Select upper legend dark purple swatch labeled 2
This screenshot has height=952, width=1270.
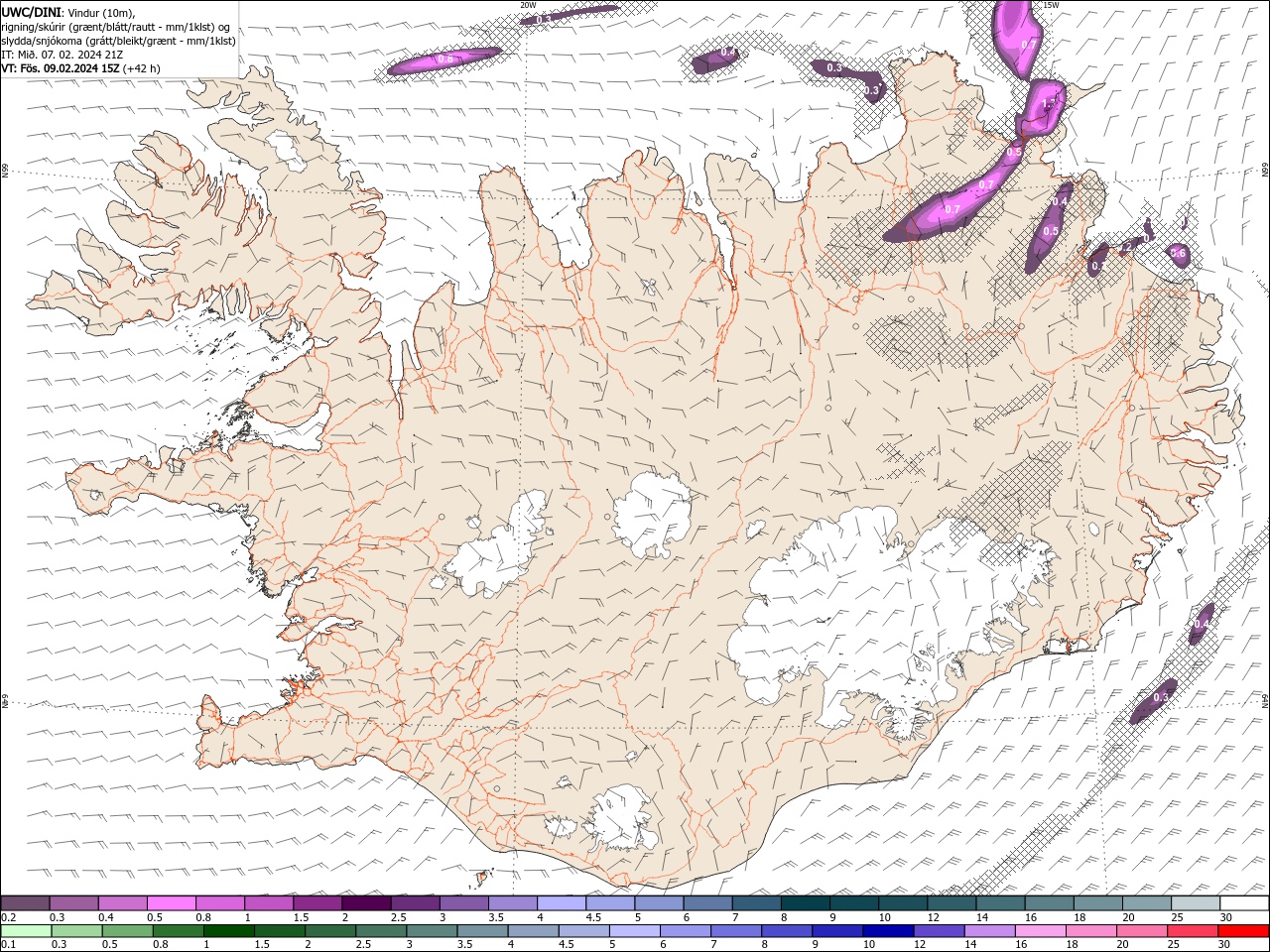(x=365, y=903)
